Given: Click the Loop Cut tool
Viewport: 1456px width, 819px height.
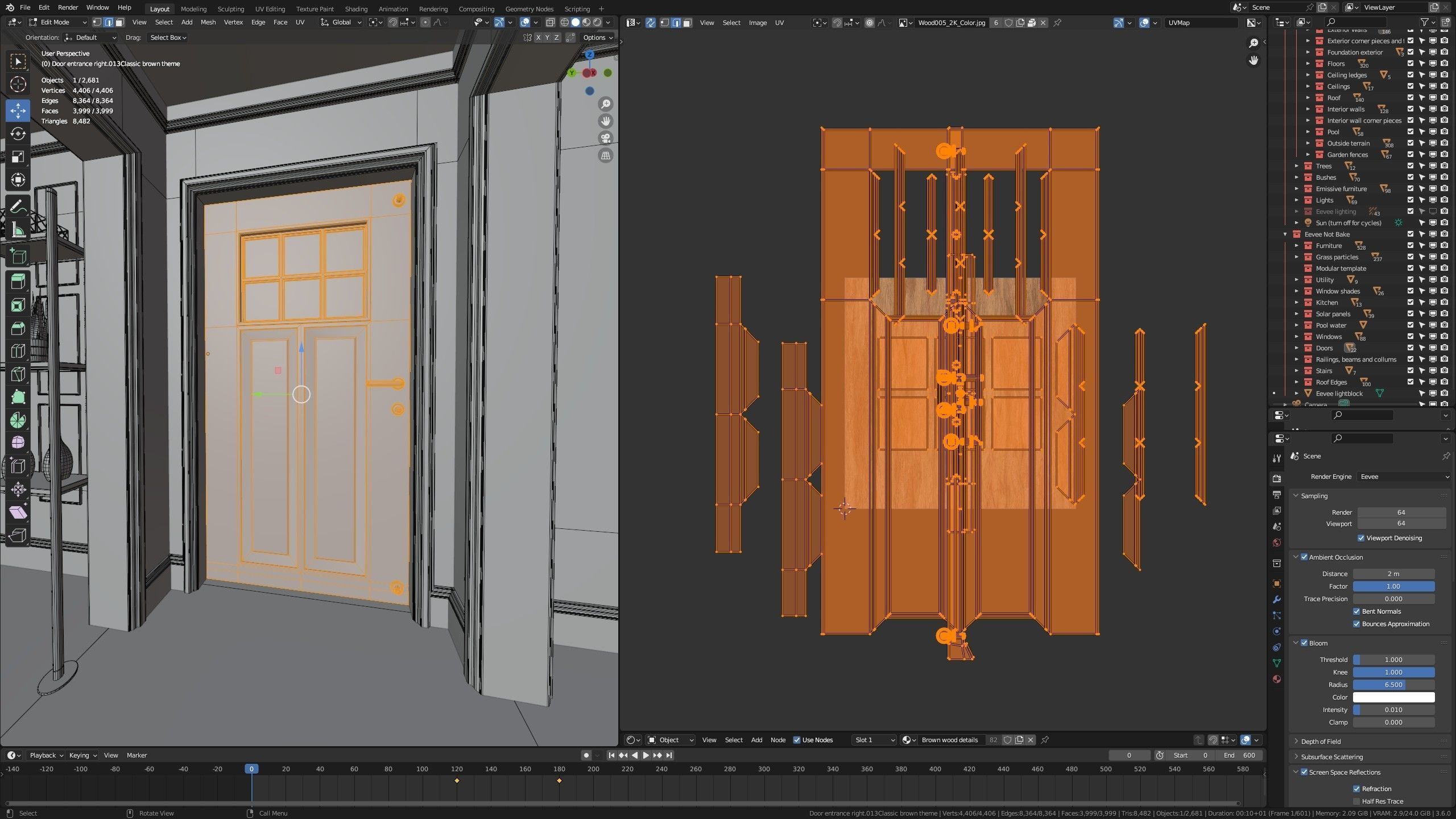Looking at the screenshot, I should 18,351.
